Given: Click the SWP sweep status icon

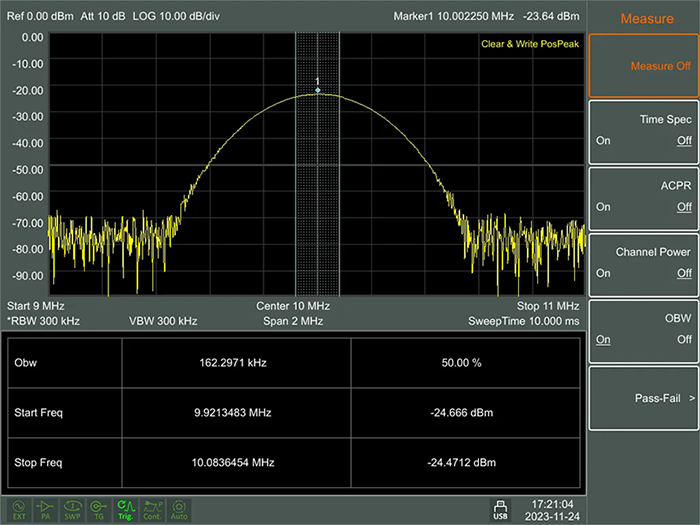Looking at the screenshot, I should click(x=72, y=510).
